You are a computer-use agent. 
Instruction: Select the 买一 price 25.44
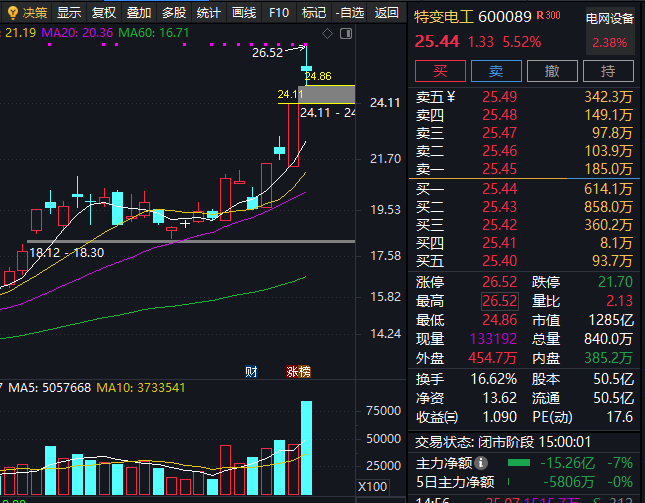tap(499, 189)
